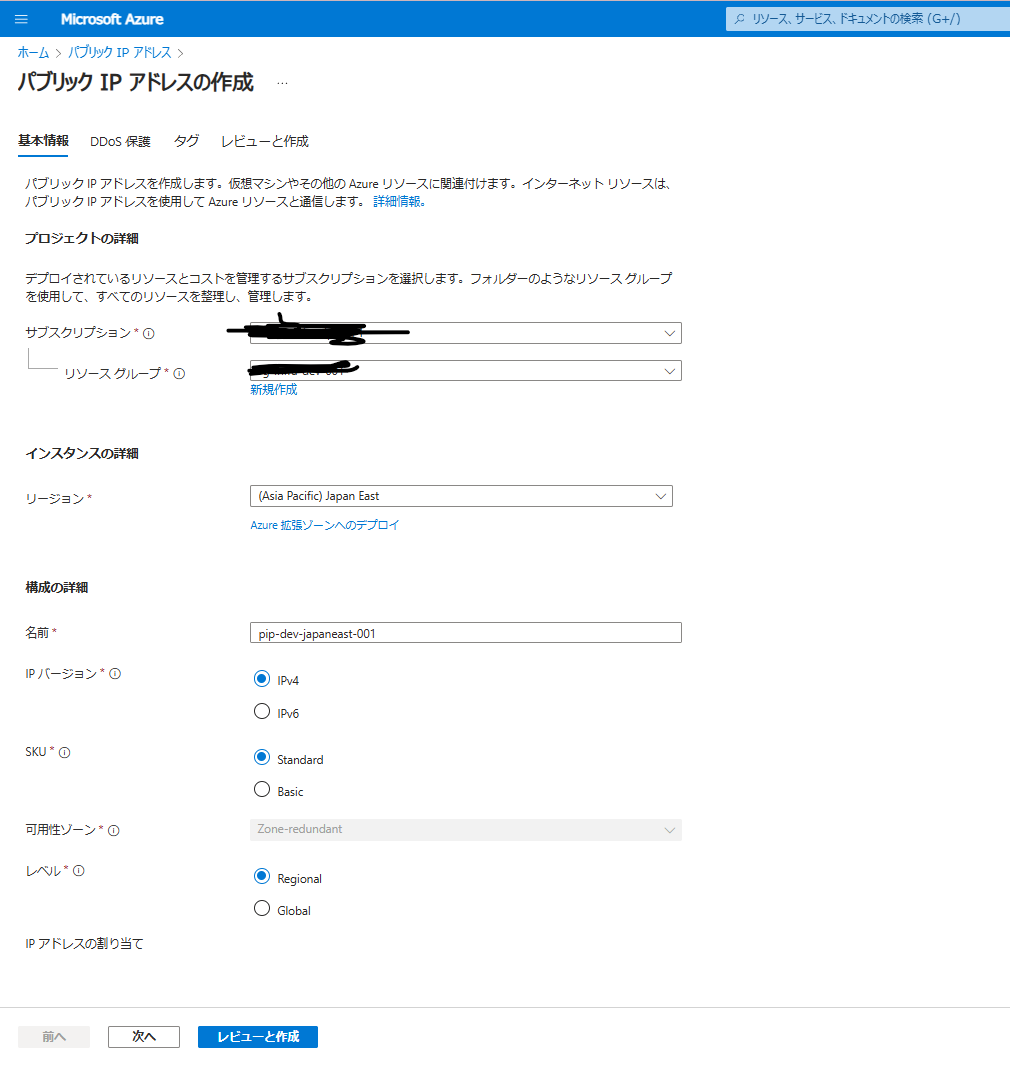Focus the top search resources box

868,19
